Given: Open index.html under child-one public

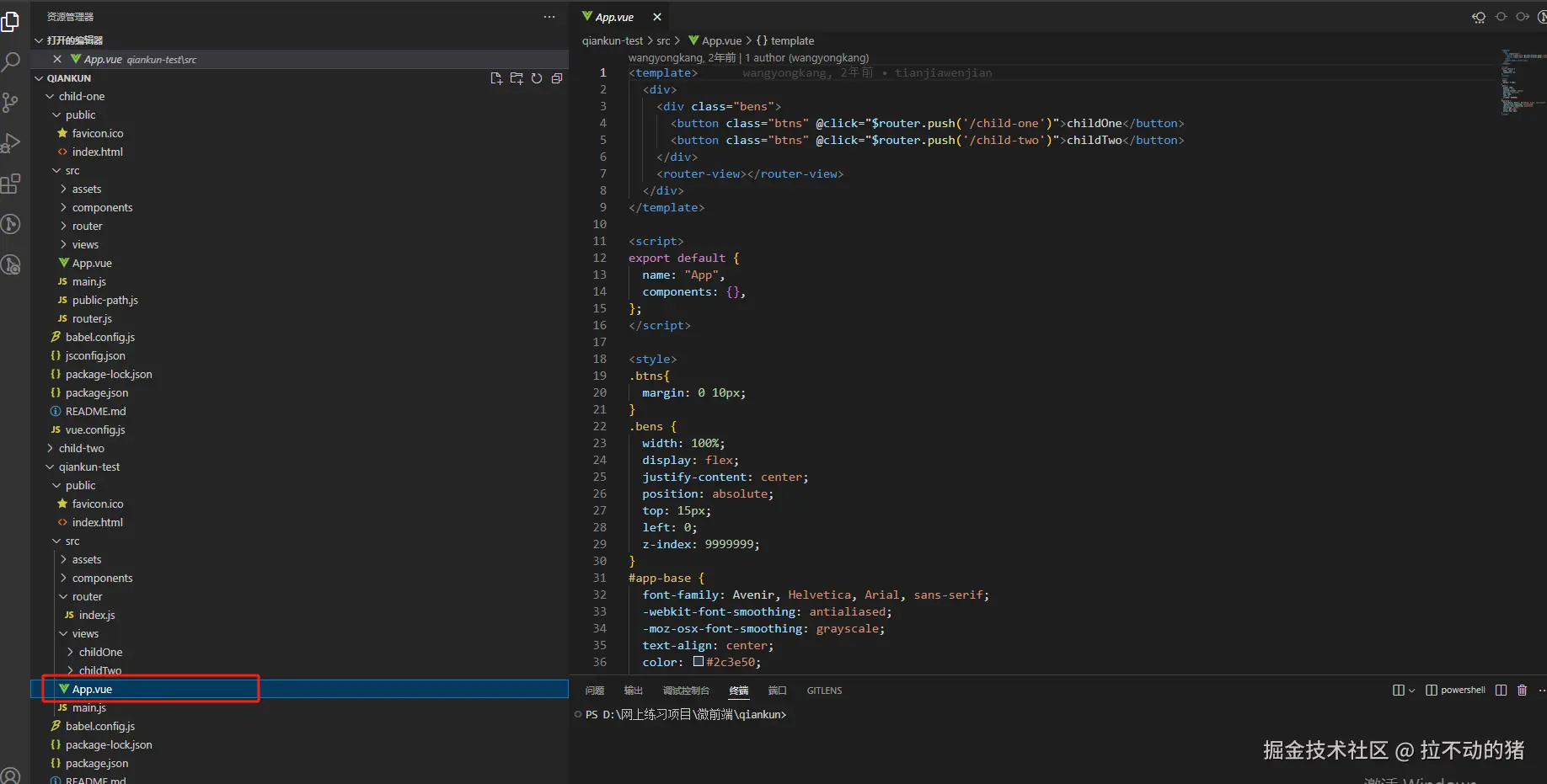Looking at the screenshot, I should point(98,152).
